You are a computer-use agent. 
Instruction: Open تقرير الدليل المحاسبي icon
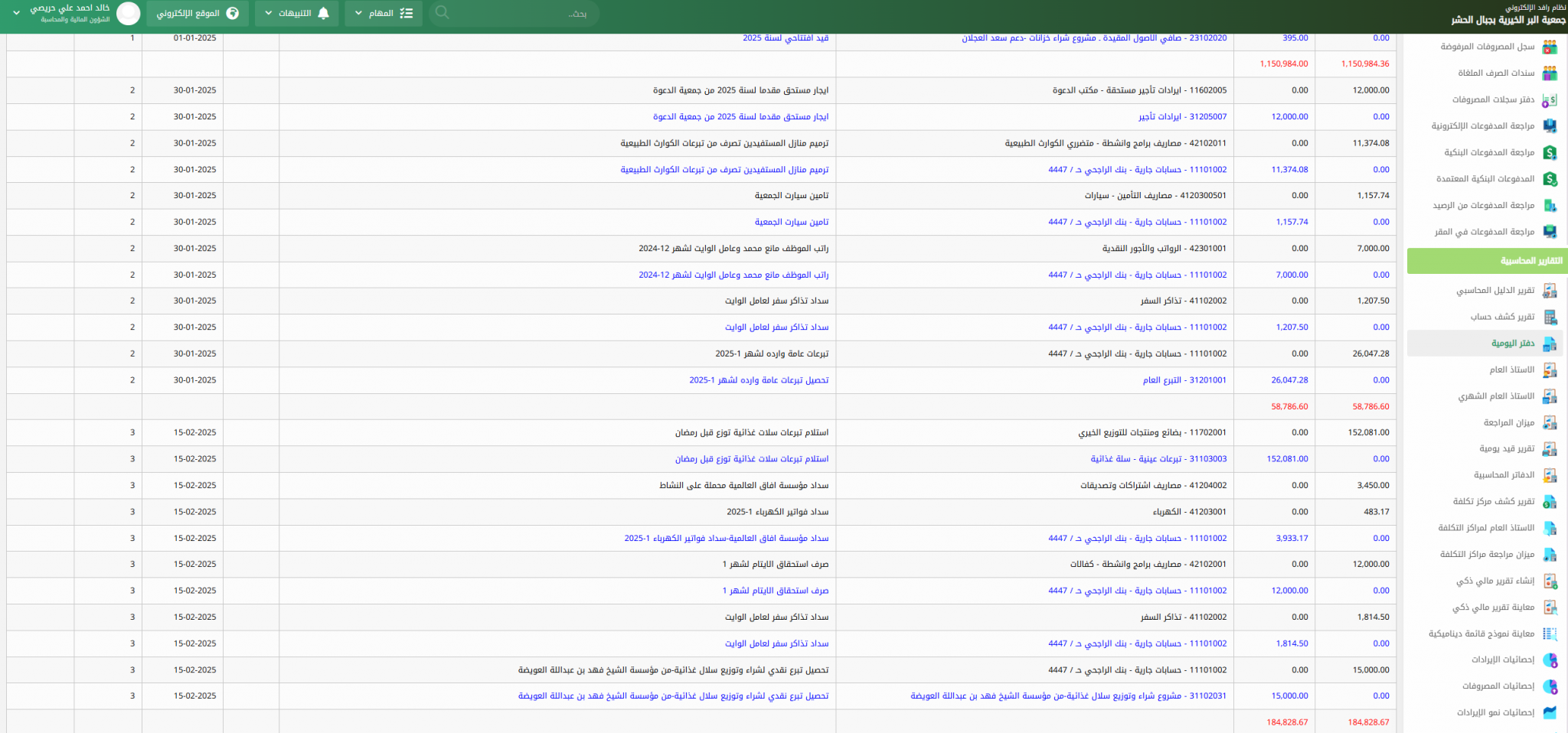(x=1550, y=291)
